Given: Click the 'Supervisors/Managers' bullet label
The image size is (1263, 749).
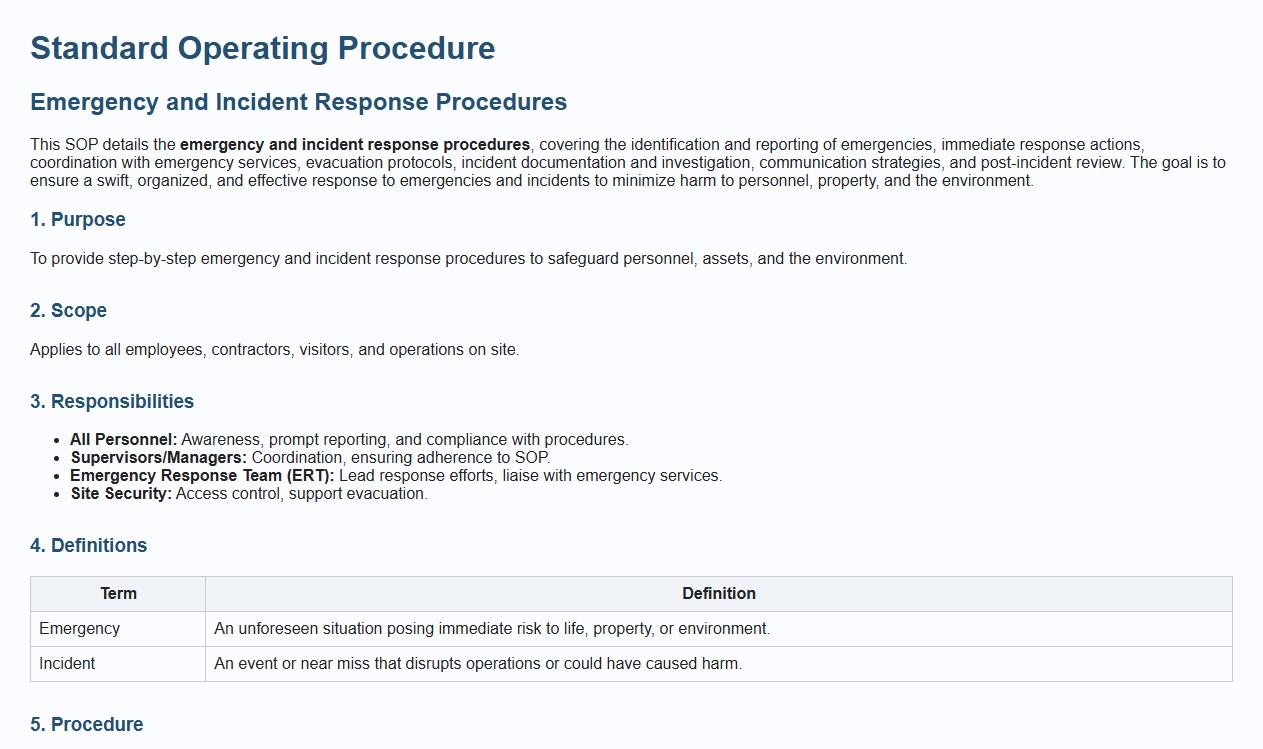Looking at the screenshot, I should coord(158,458).
